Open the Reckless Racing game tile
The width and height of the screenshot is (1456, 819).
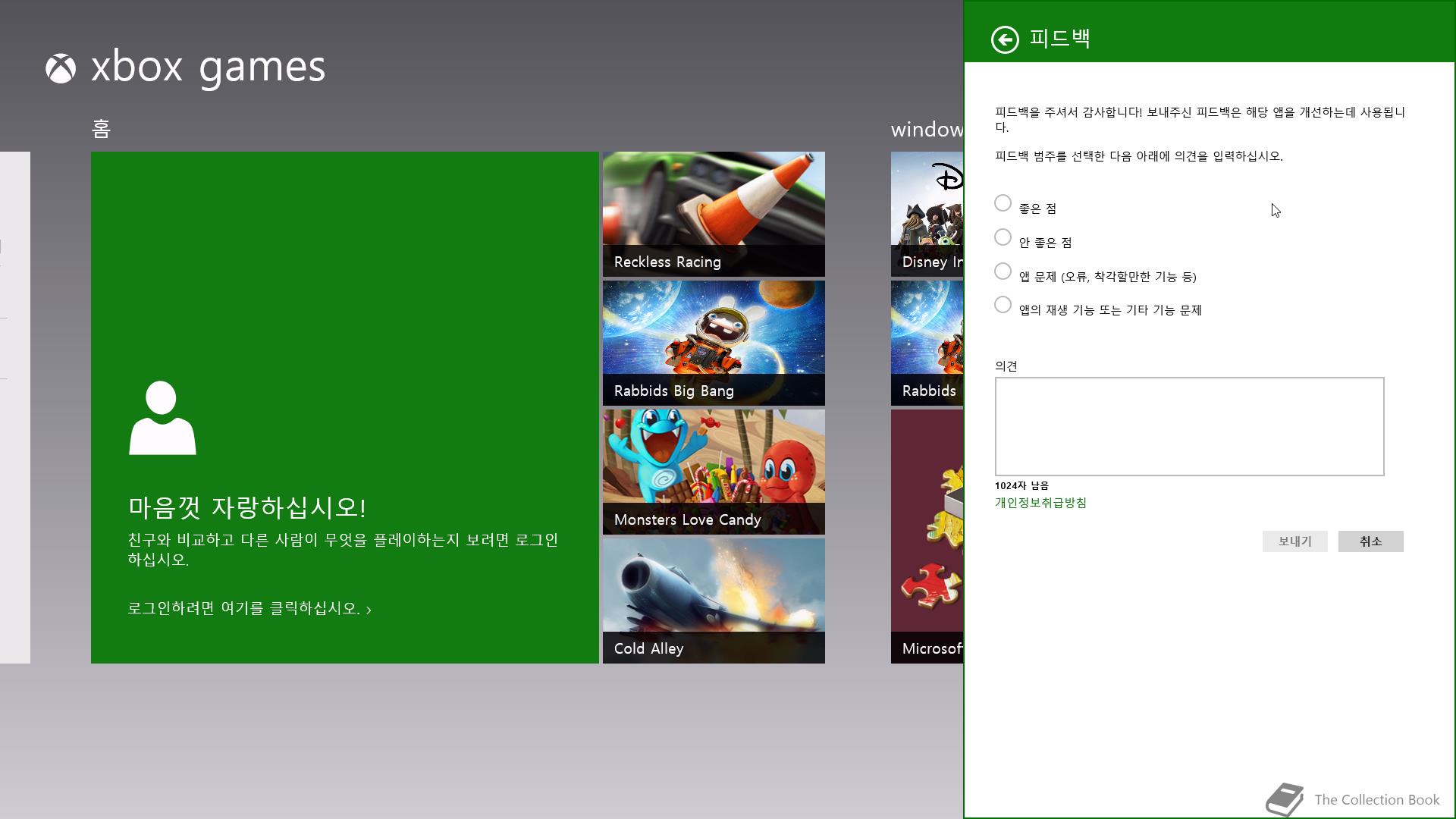pyautogui.click(x=714, y=214)
